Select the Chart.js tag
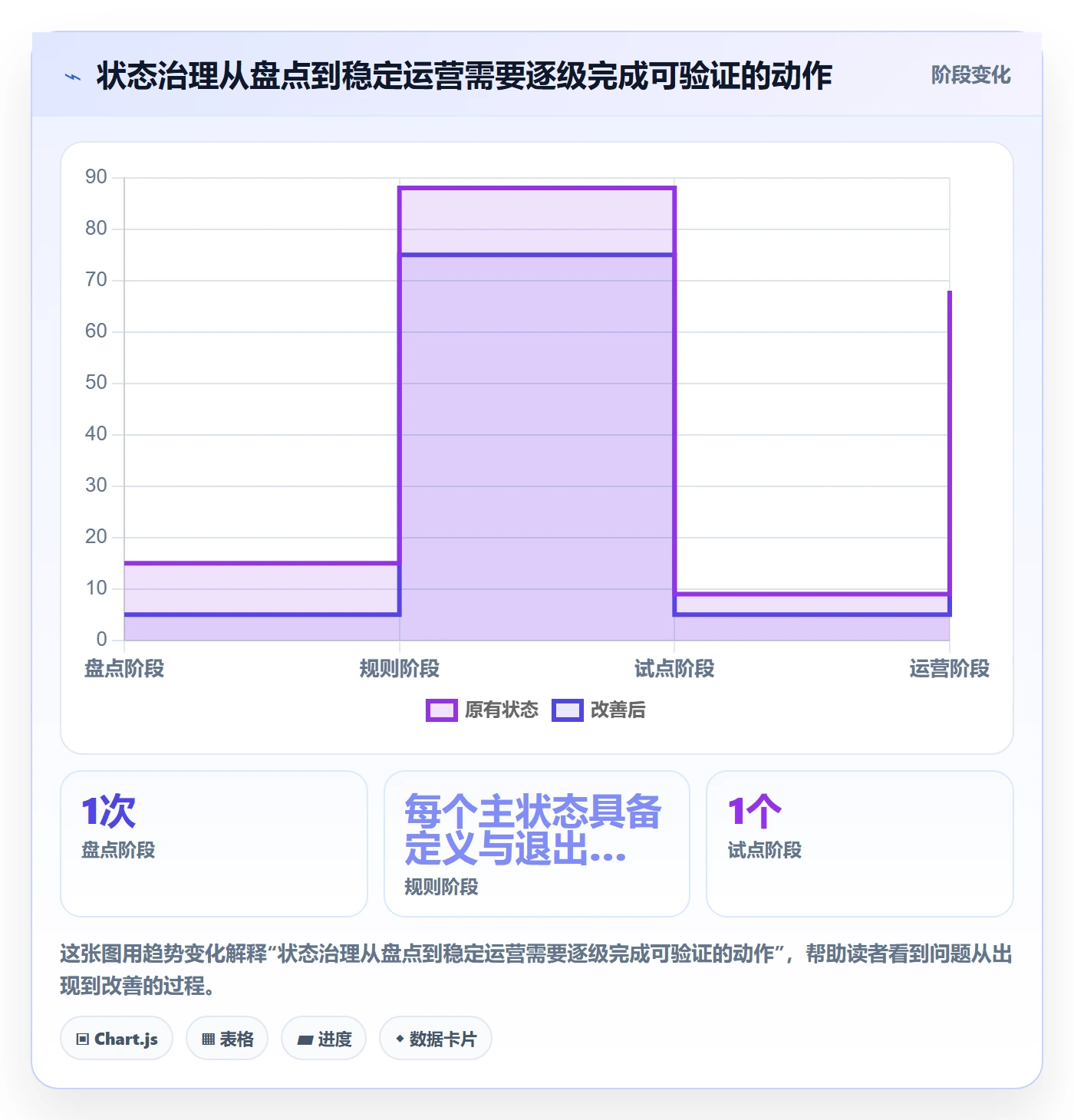Screen dimensions: 1074x1120 pyautogui.click(x=117, y=1039)
